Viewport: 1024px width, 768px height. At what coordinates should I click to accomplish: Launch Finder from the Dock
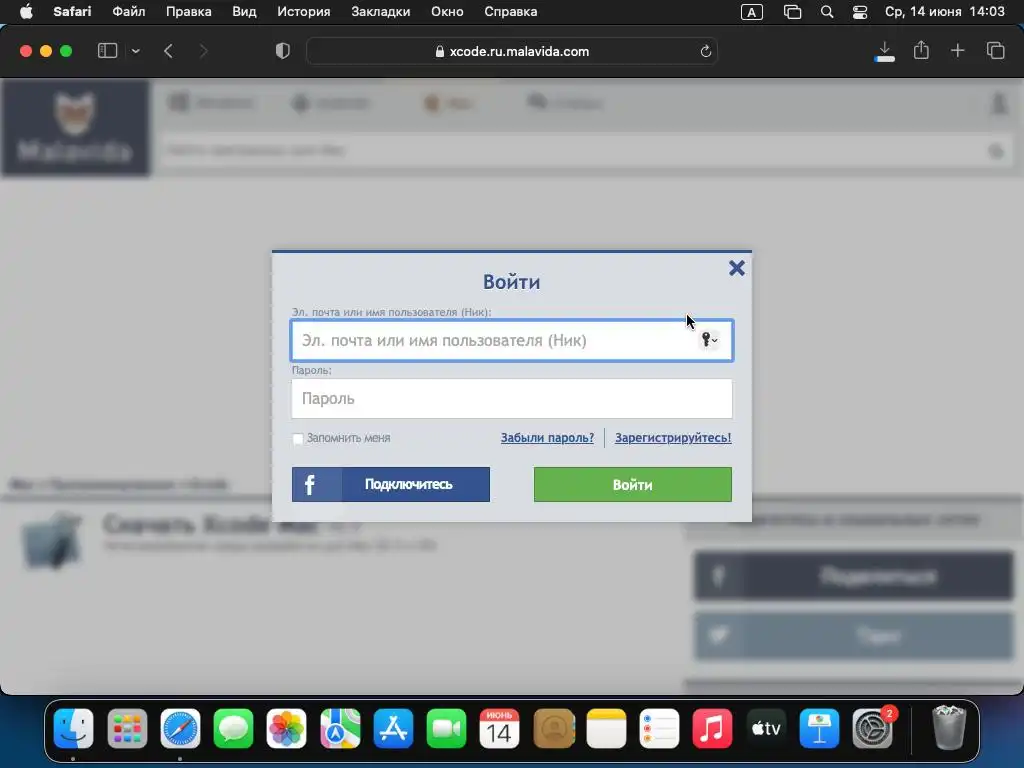[74, 728]
